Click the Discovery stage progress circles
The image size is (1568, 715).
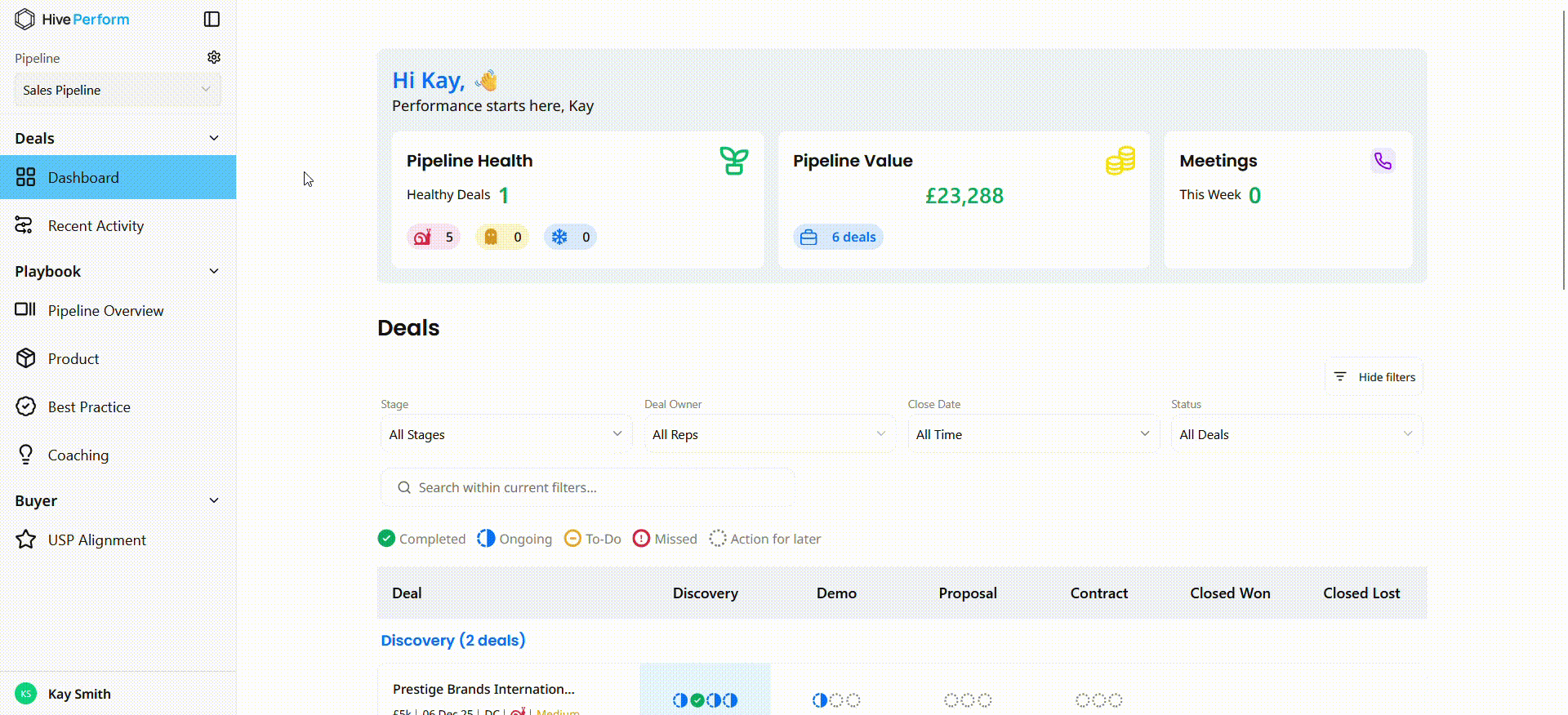point(705,699)
